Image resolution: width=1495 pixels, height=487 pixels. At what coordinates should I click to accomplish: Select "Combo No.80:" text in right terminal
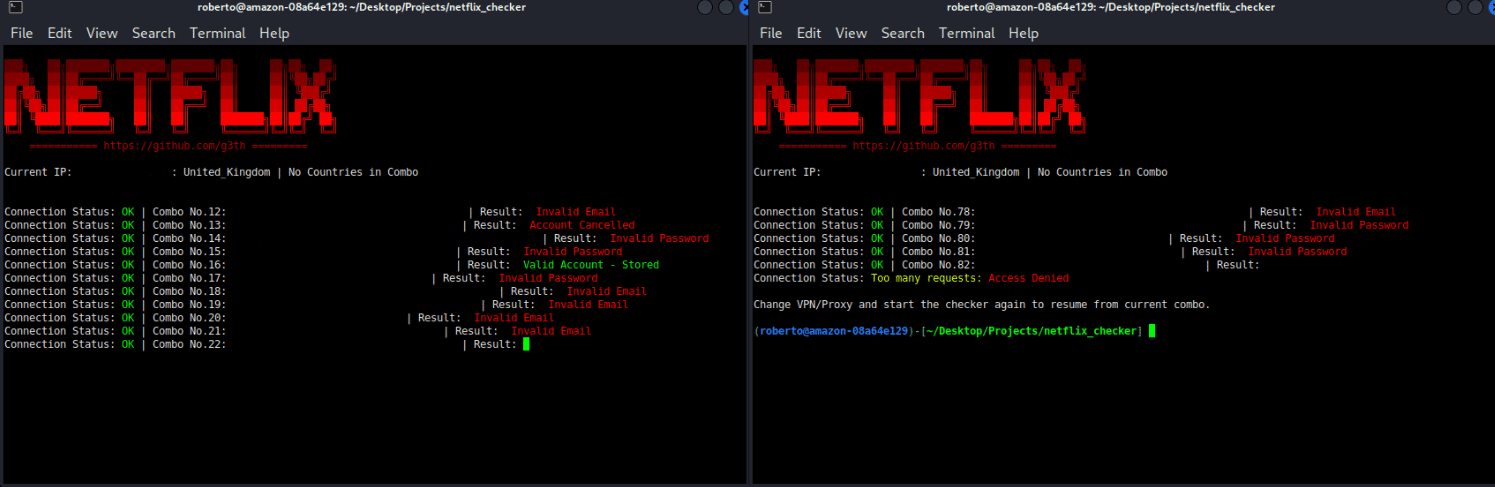pos(938,238)
